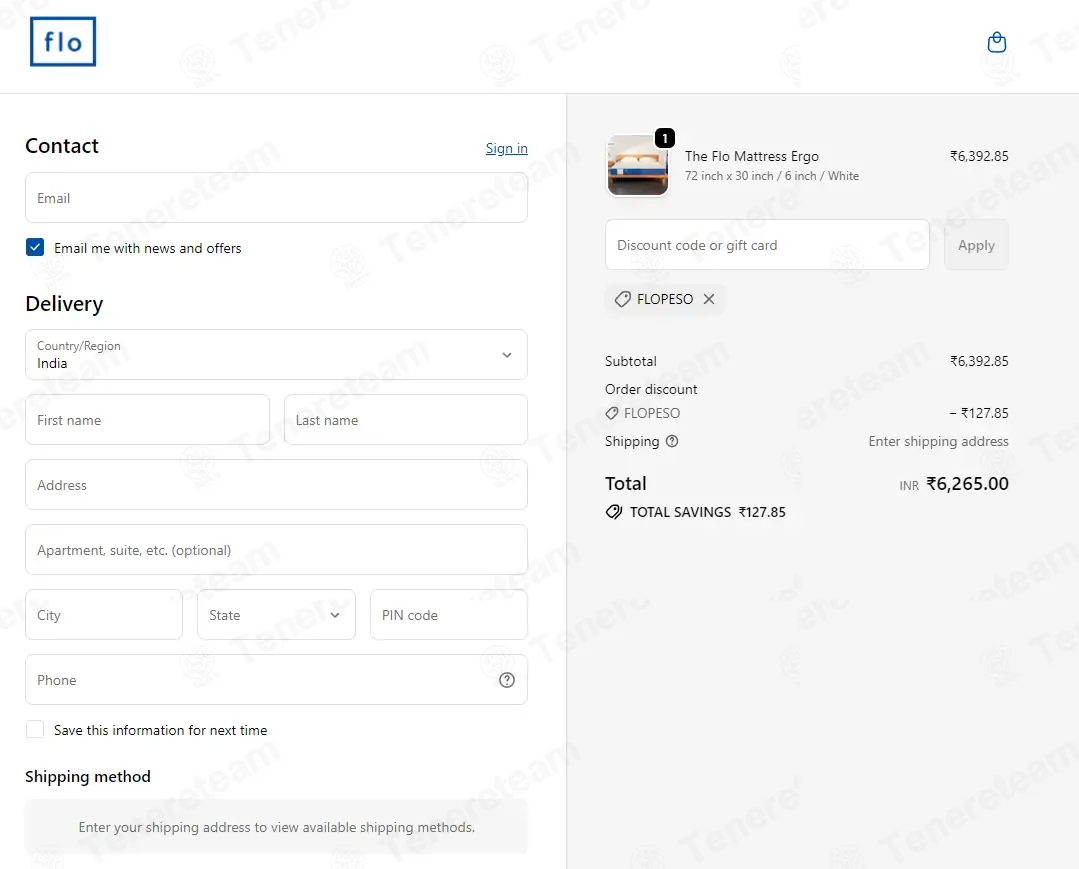The height and width of the screenshot is (869, 1079).
Task: Click the Delivery heading
Action: pos(64,303)
